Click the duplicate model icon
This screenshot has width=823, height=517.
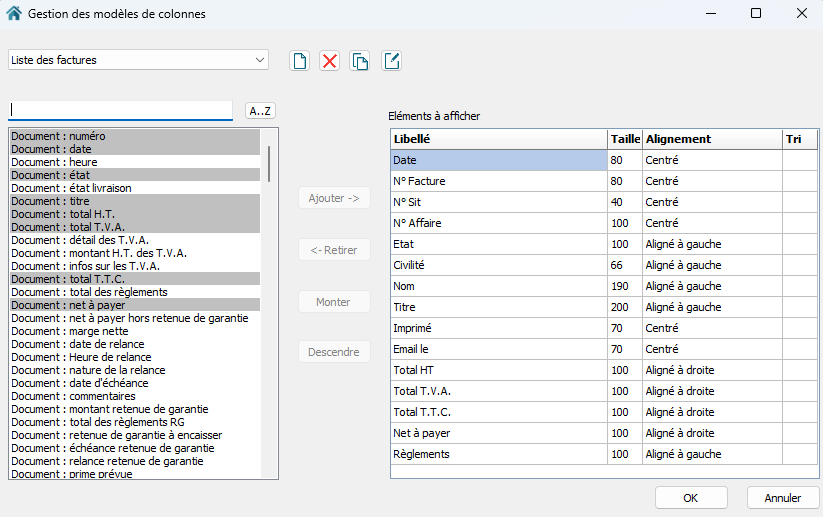(360, 61)
